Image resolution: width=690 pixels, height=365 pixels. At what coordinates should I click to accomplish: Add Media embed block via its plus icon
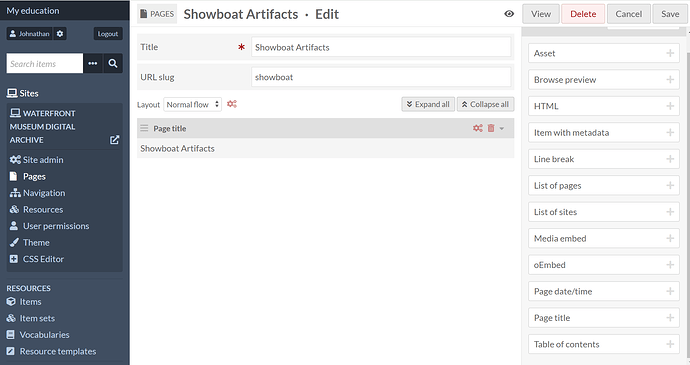670,238
